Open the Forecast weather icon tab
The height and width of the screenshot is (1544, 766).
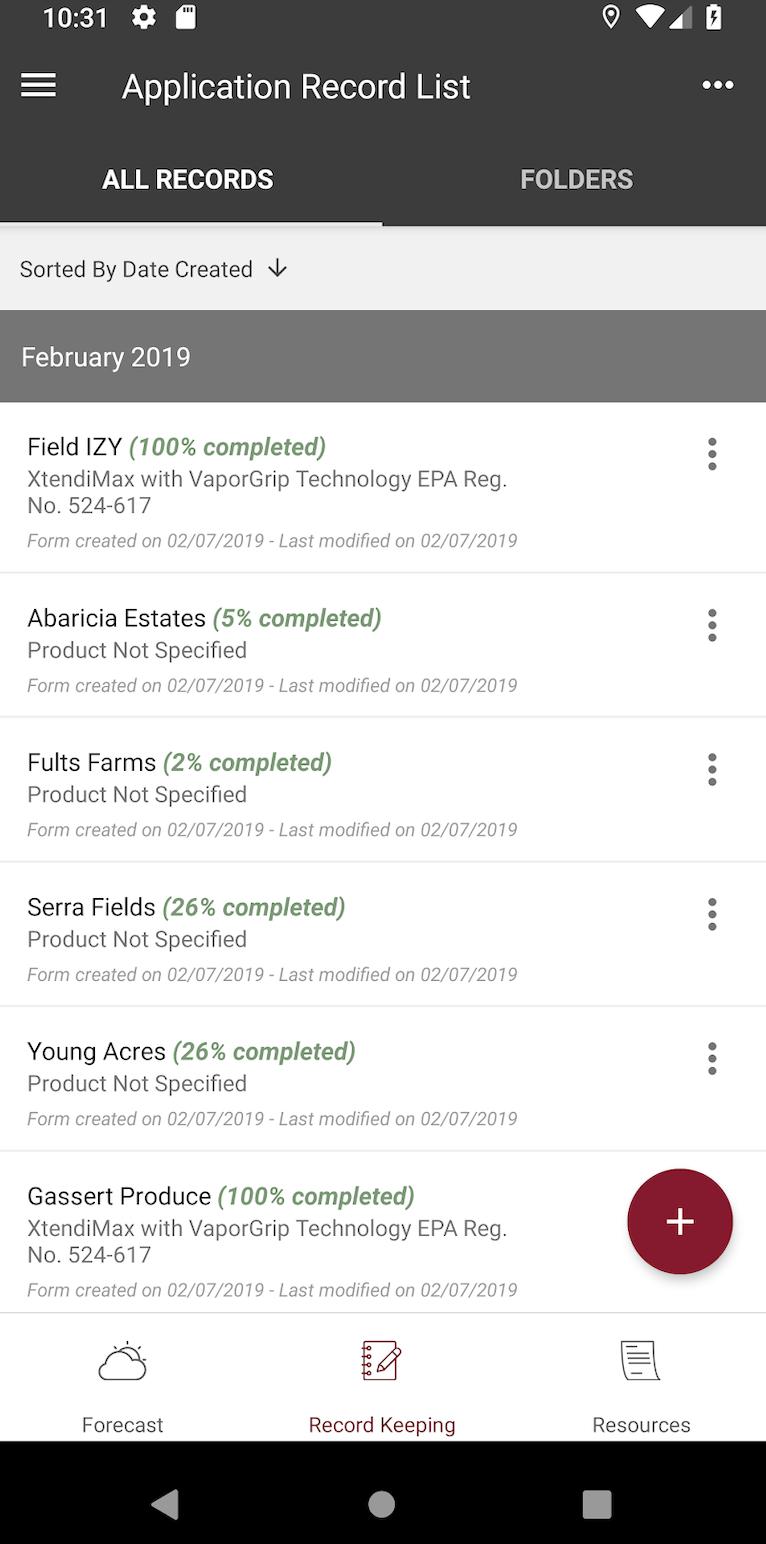(123, 1362)
